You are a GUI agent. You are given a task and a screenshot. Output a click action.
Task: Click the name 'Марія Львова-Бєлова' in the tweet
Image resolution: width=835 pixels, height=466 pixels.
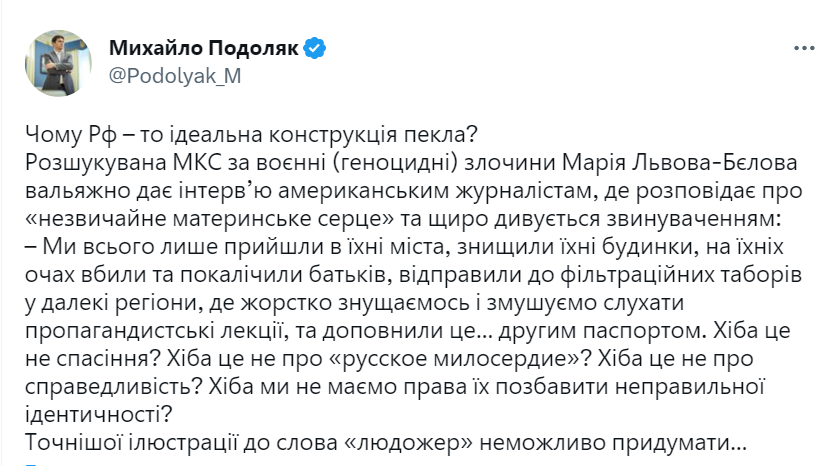tap(680, 163)
